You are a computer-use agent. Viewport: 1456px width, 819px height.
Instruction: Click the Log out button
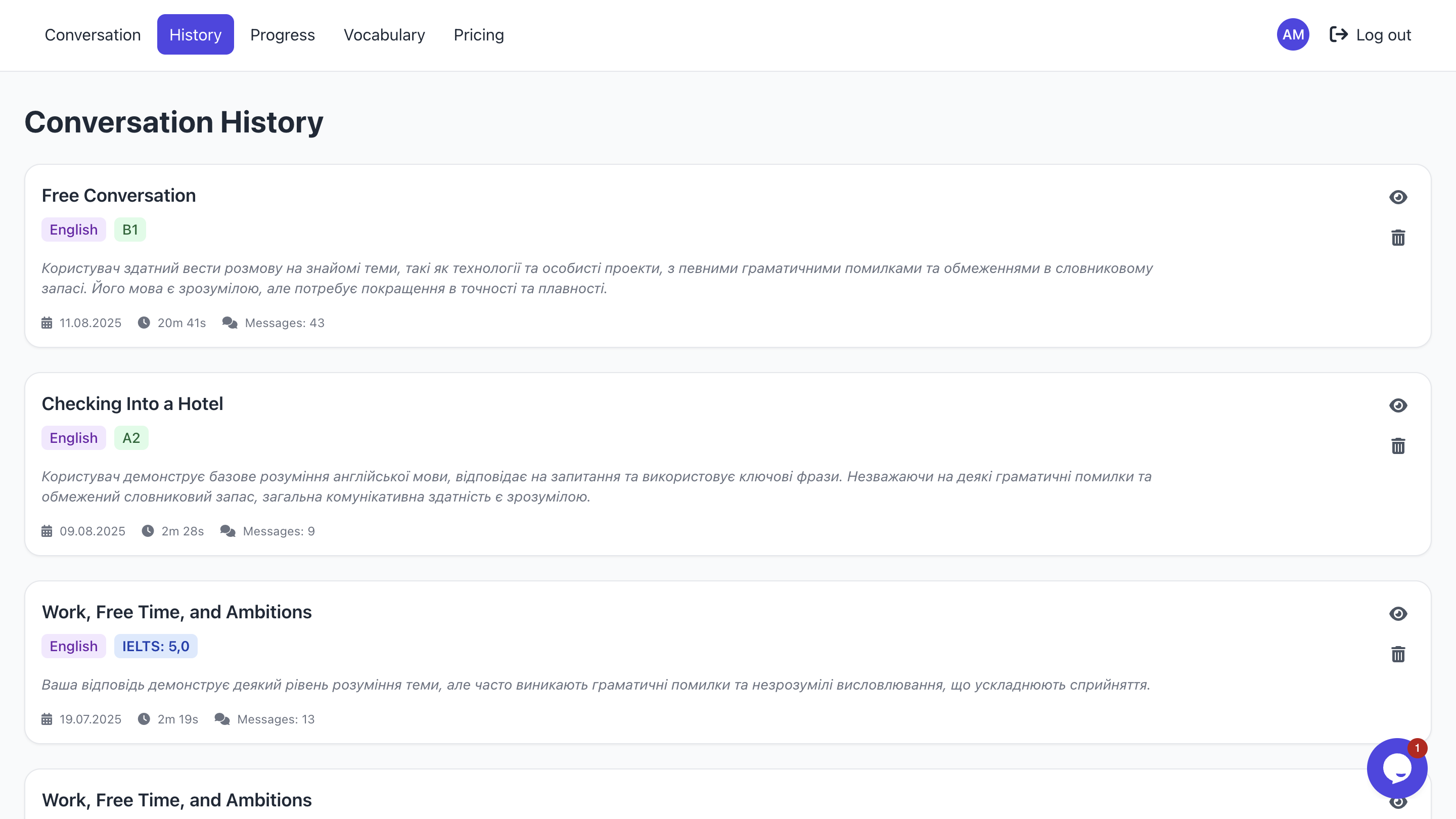click(1370, 34)
